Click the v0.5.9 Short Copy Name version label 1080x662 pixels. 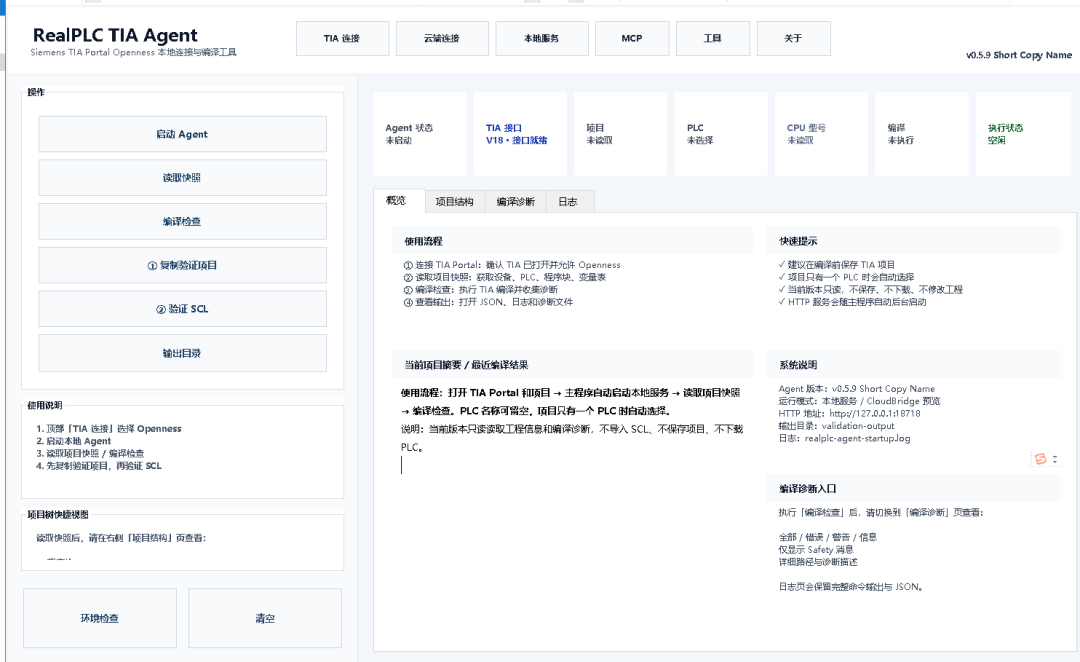[1019, 55]
